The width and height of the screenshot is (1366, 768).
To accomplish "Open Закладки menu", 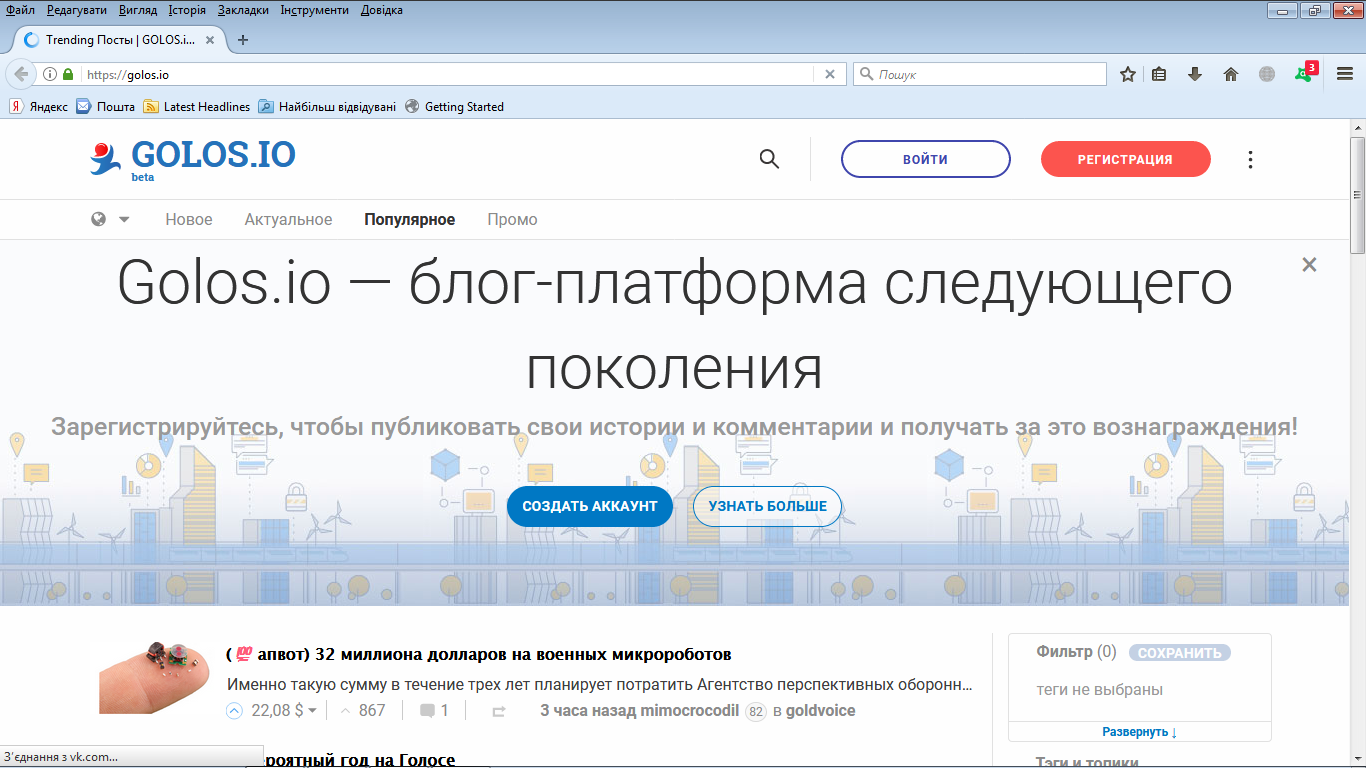I will [243, 10].
